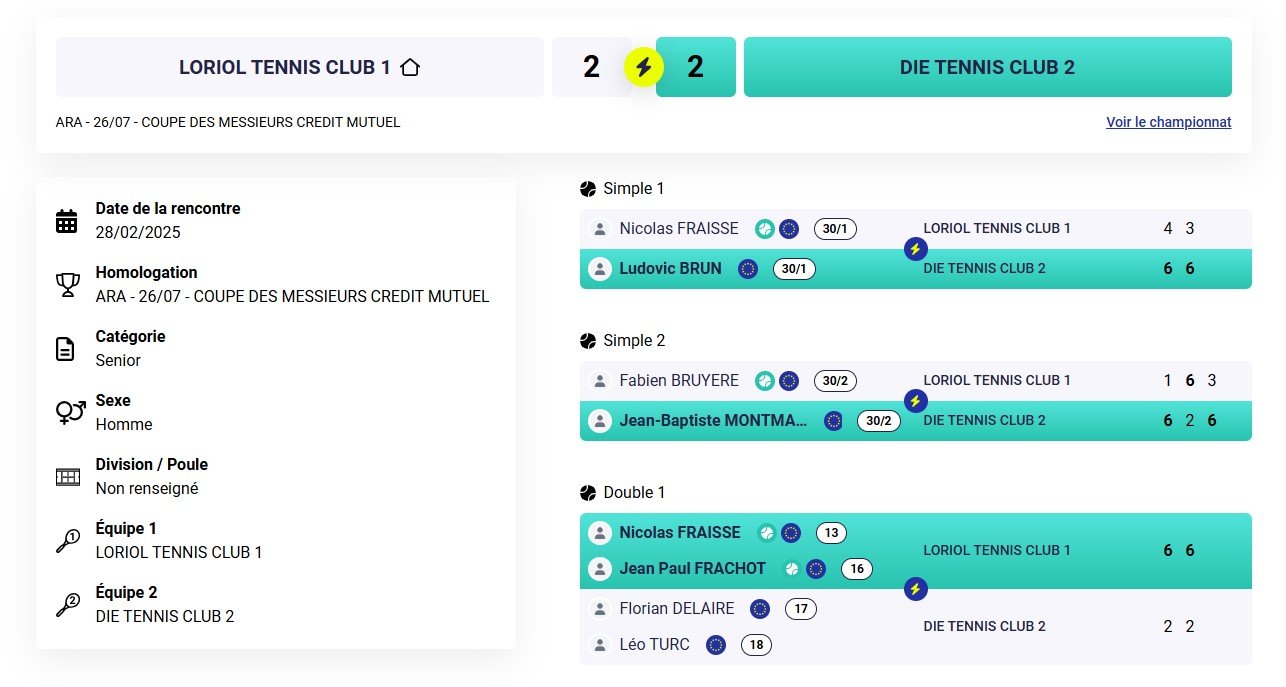Select the DIE TENNIS CLUB 2 header button
Screen dimensions: 1286x687
988,67
